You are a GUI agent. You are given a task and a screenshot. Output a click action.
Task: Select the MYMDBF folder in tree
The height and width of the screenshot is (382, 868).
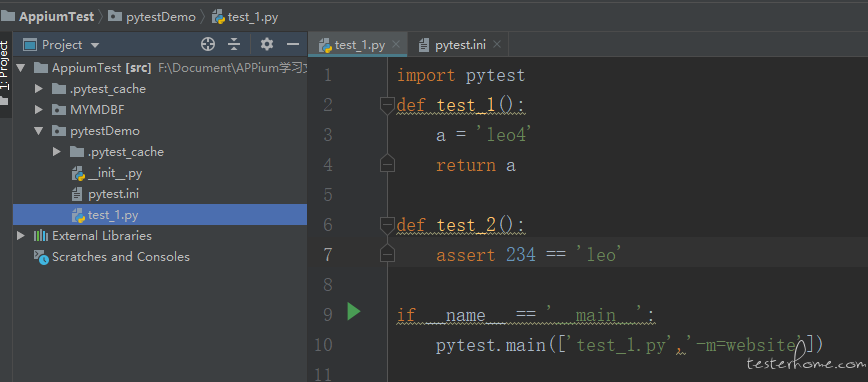coord(97,110)
